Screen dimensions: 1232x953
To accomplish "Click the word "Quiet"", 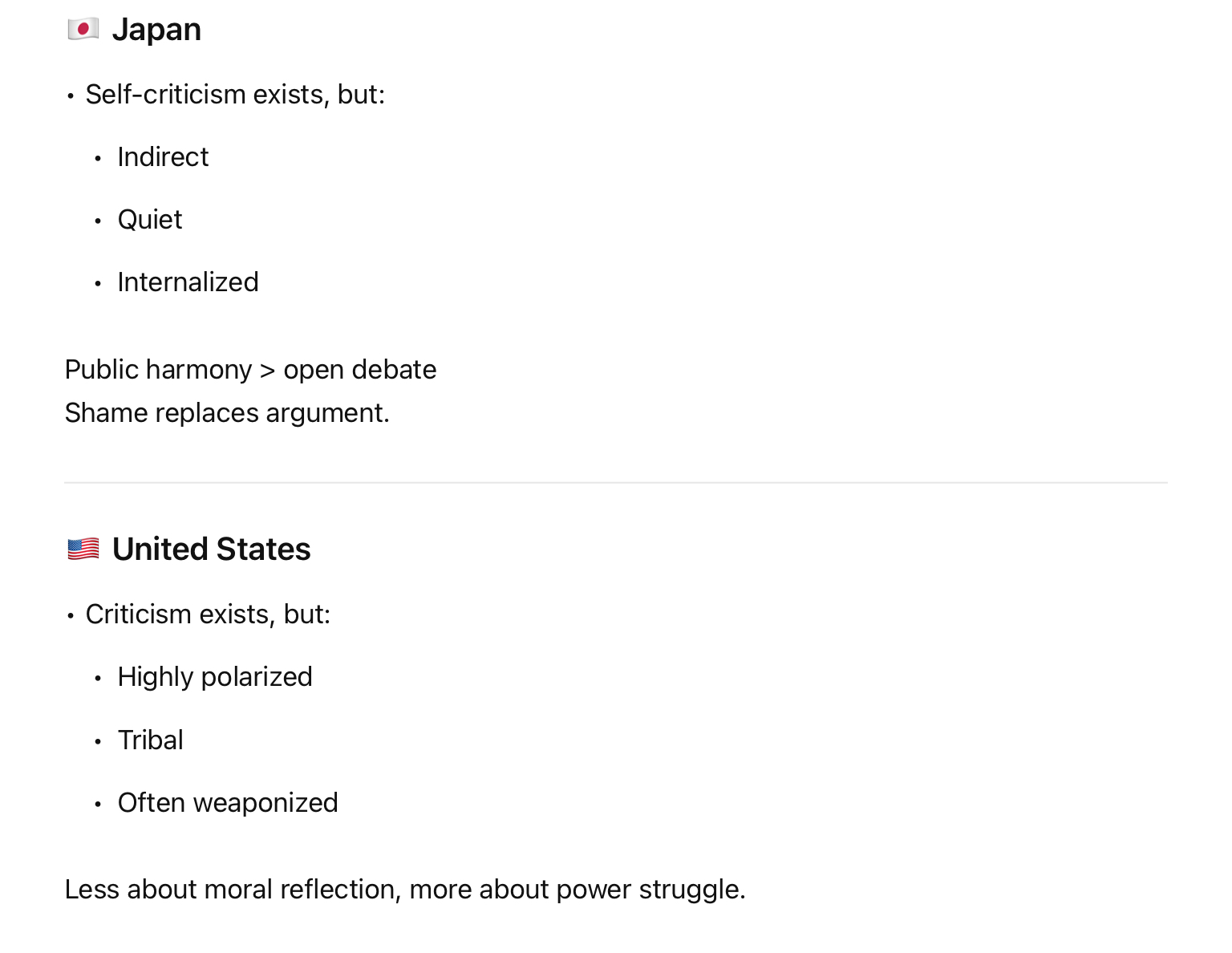I will 150,220.
